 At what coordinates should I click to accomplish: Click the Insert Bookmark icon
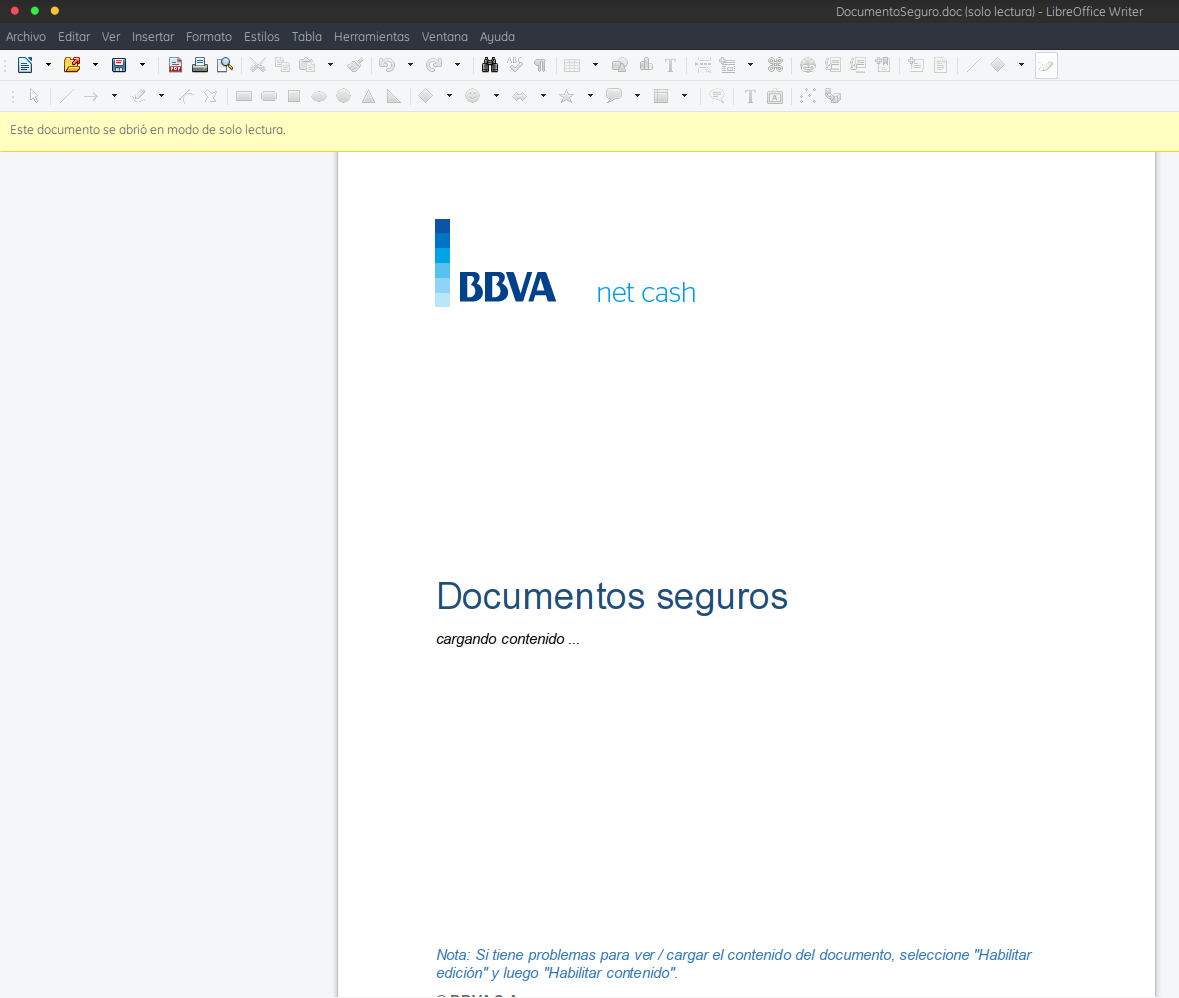pos(883,65)
